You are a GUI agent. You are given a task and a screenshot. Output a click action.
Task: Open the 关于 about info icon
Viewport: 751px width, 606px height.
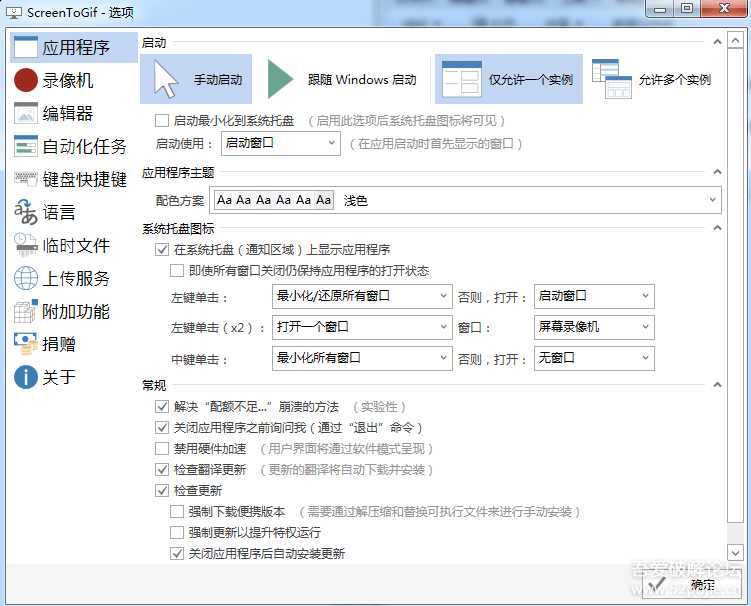point(26,377)
